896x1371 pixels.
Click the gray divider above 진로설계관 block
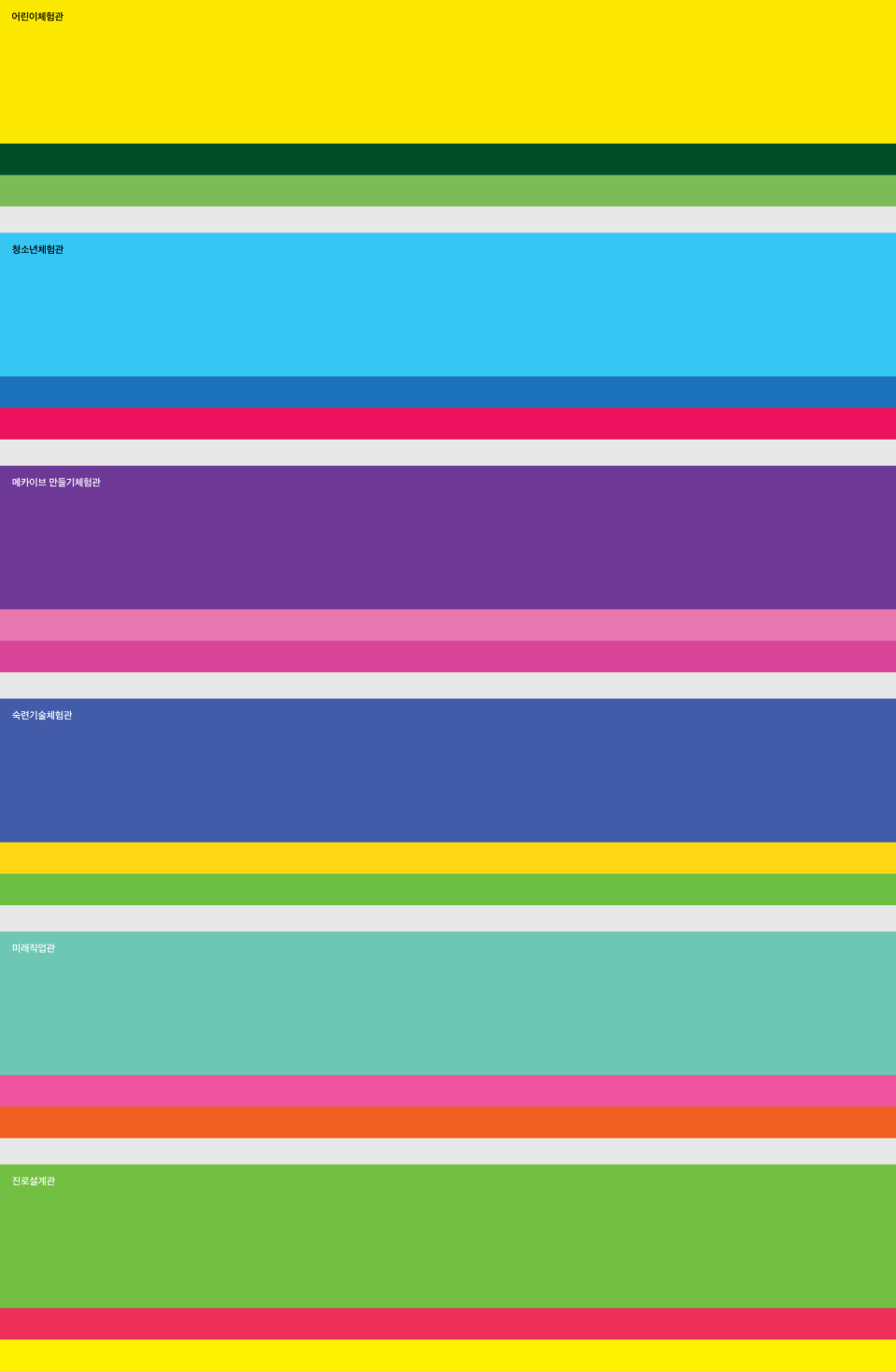(x=448, y=1151)
